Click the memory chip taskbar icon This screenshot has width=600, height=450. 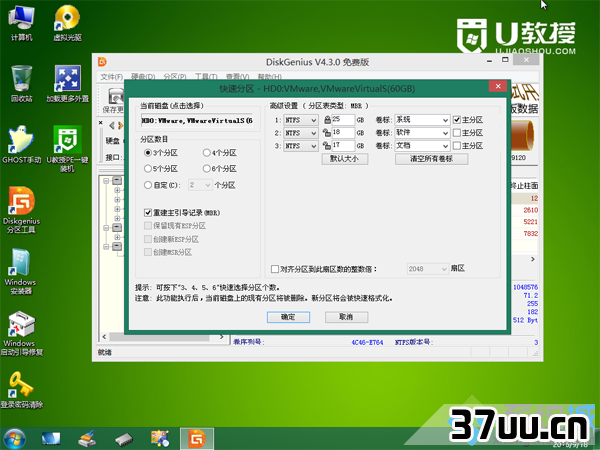point(124,439)
